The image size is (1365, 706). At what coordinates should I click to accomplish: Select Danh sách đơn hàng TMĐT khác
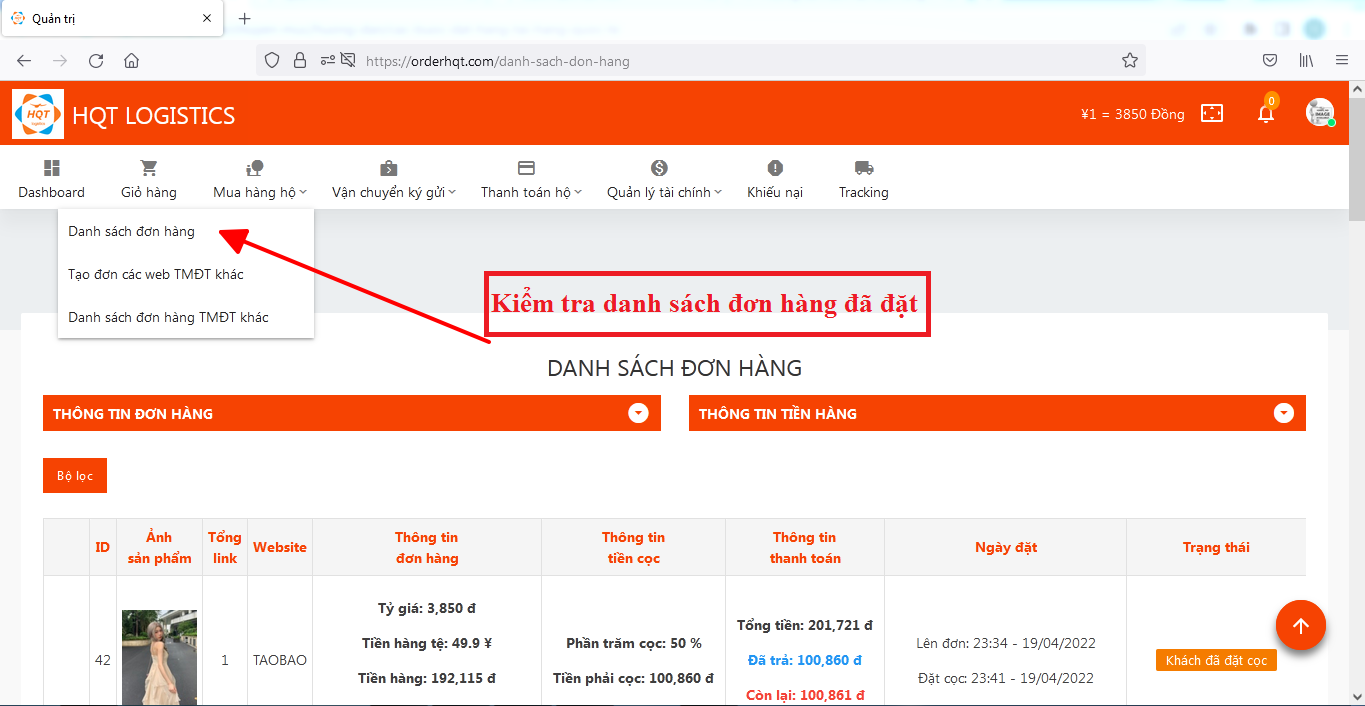pos(168,317)
